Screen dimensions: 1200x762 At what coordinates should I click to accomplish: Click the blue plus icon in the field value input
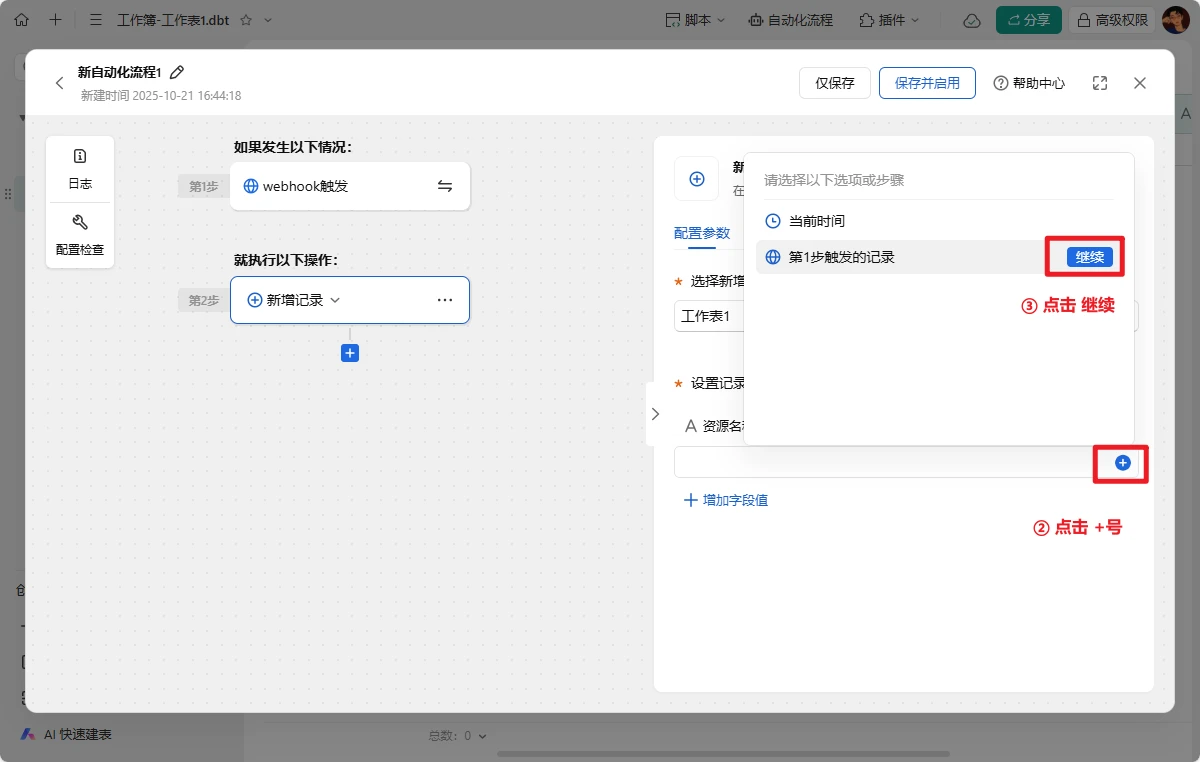pos(1122,463)
